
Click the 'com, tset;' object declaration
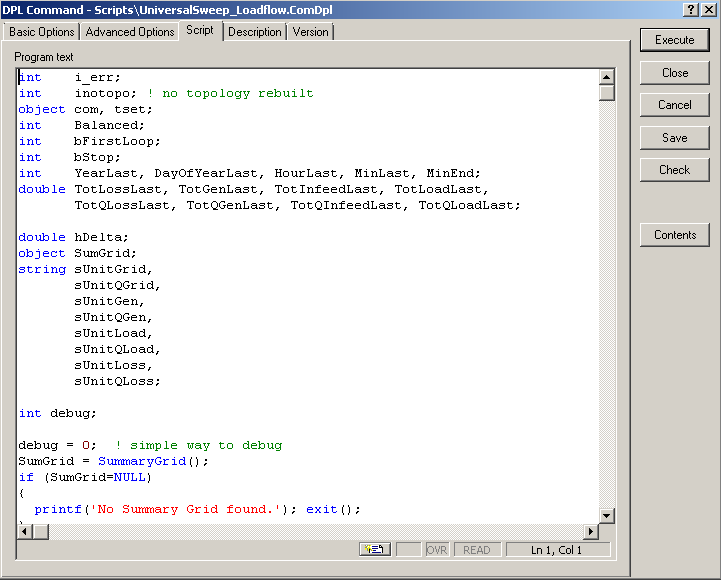click(x=113, y=109)
